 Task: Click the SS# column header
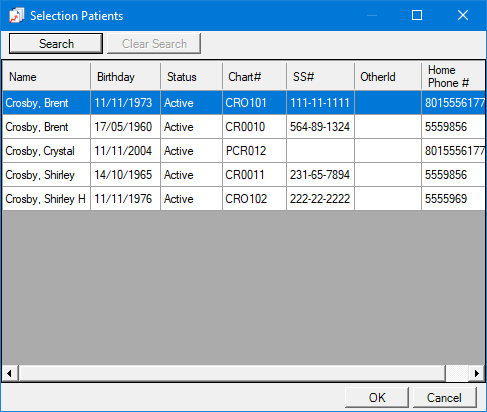click(x=320, y=76)
